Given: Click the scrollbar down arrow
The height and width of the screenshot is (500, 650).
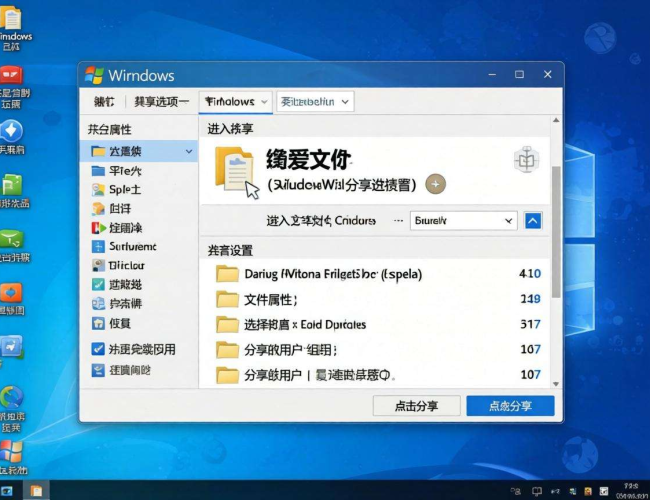Looking at the screenshot, I should pyautogui.click(x=556, y=384).
